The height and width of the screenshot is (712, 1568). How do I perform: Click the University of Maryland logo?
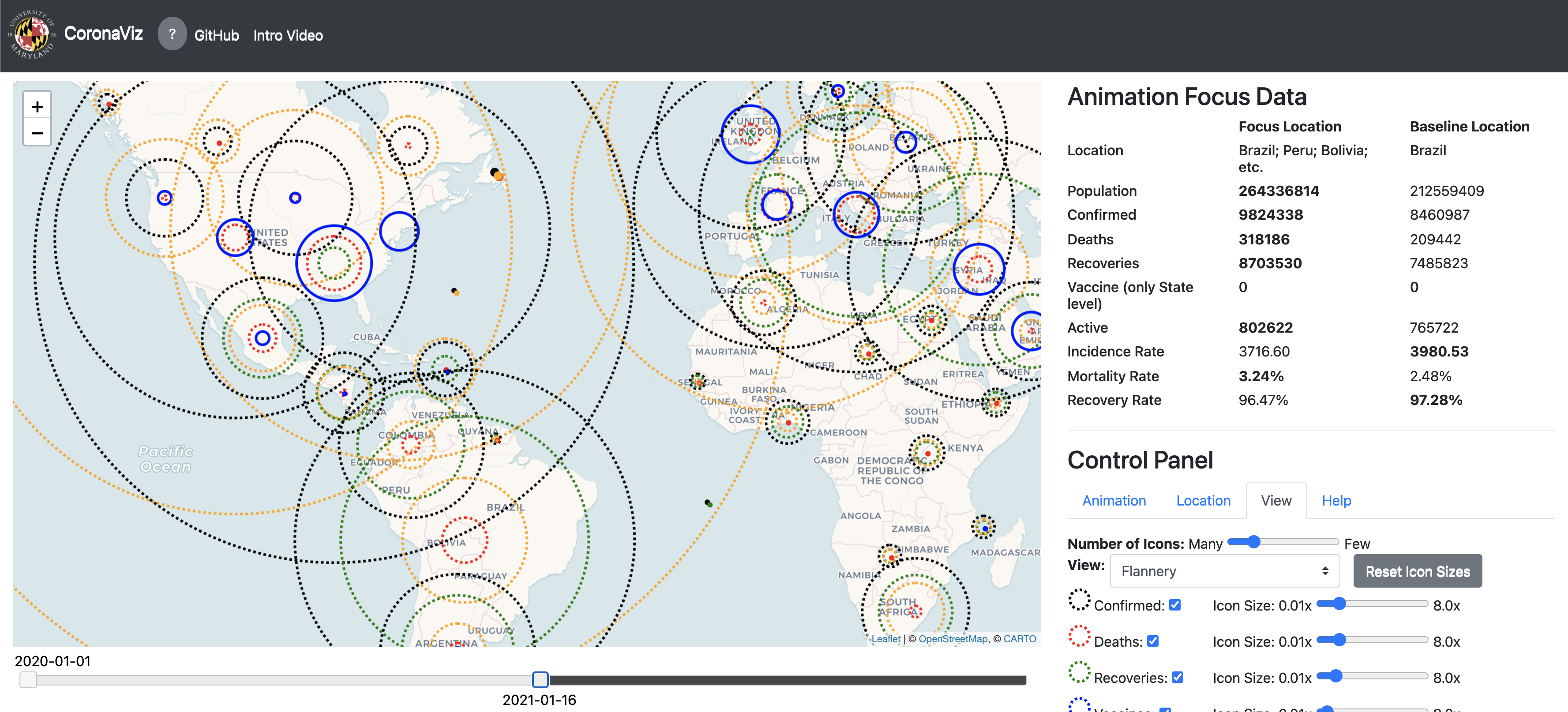pyautogui.click(x=32, y=34)
